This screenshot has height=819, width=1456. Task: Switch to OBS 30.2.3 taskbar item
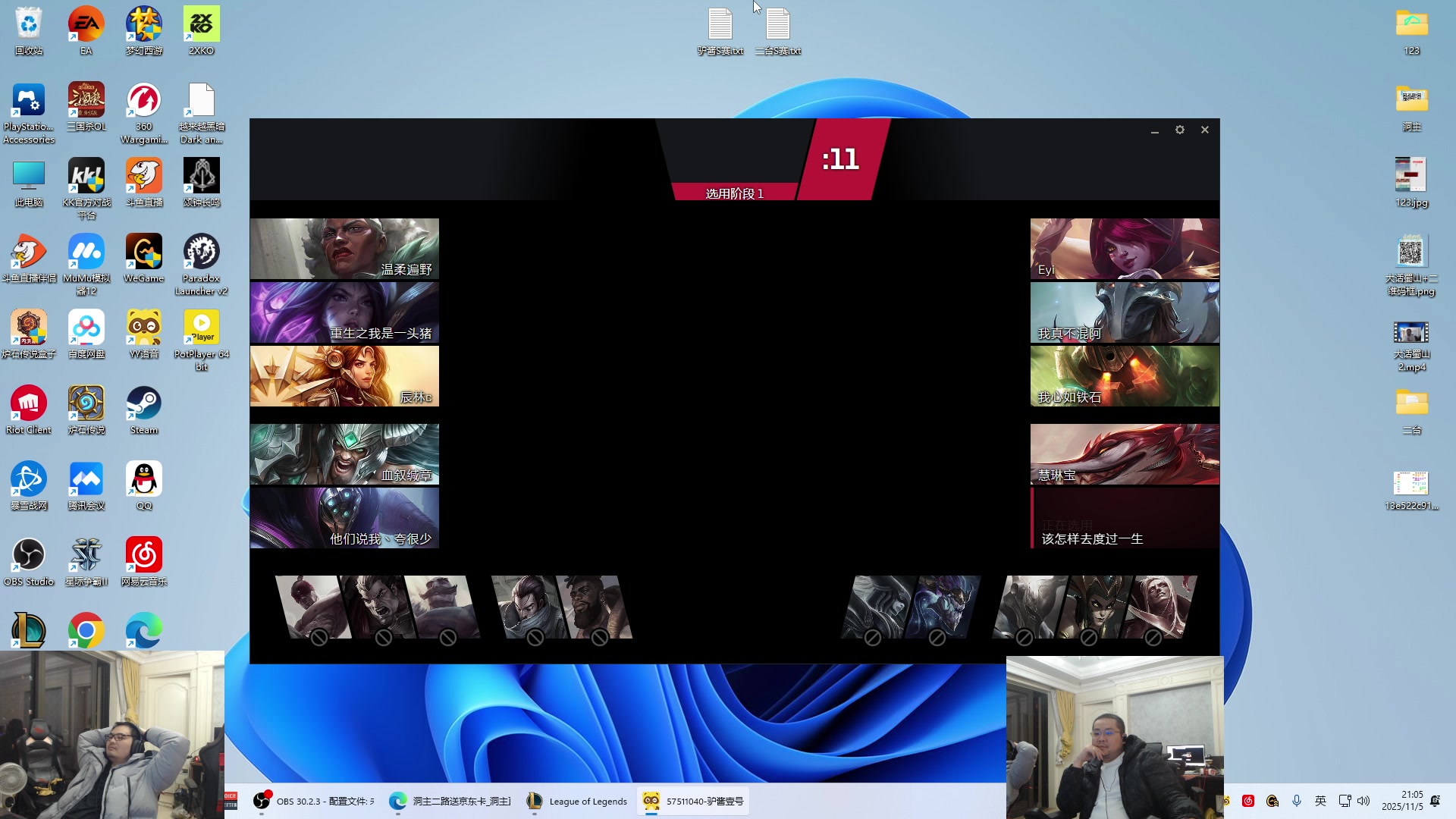click(314, 801)
